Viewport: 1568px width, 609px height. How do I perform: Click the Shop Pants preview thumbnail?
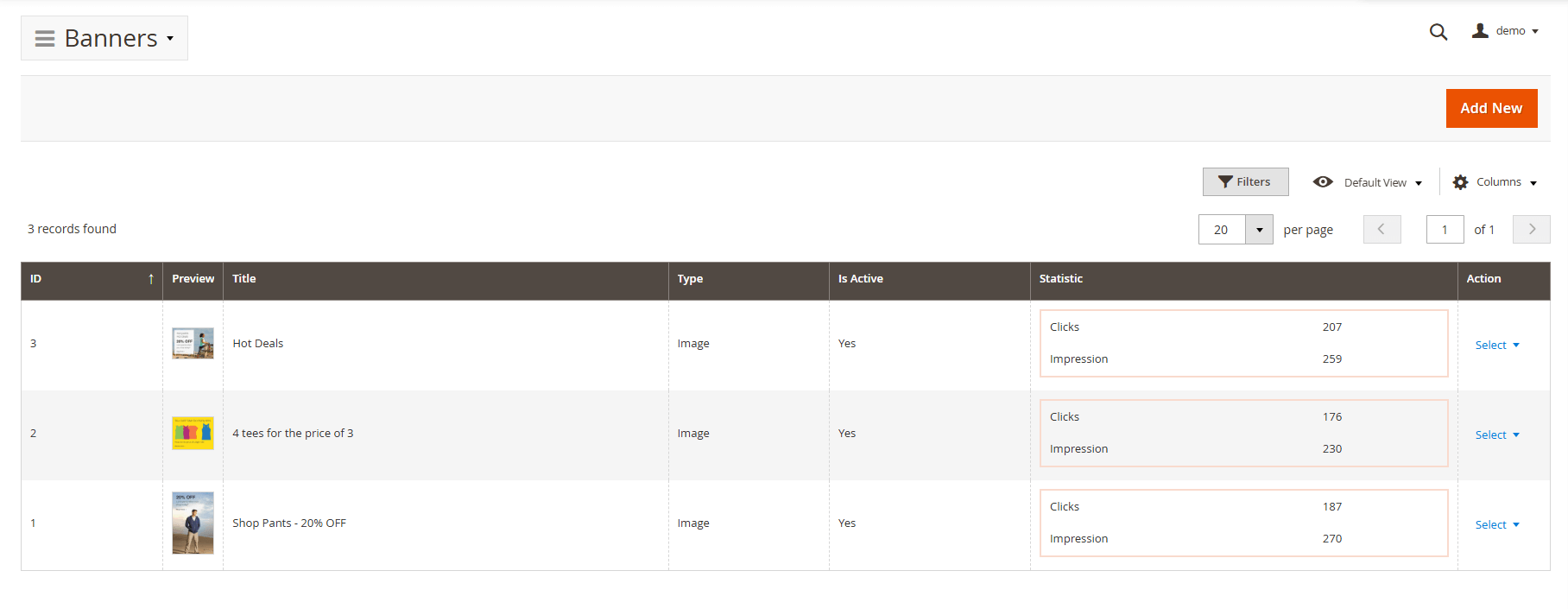click(x=193, y=523)
